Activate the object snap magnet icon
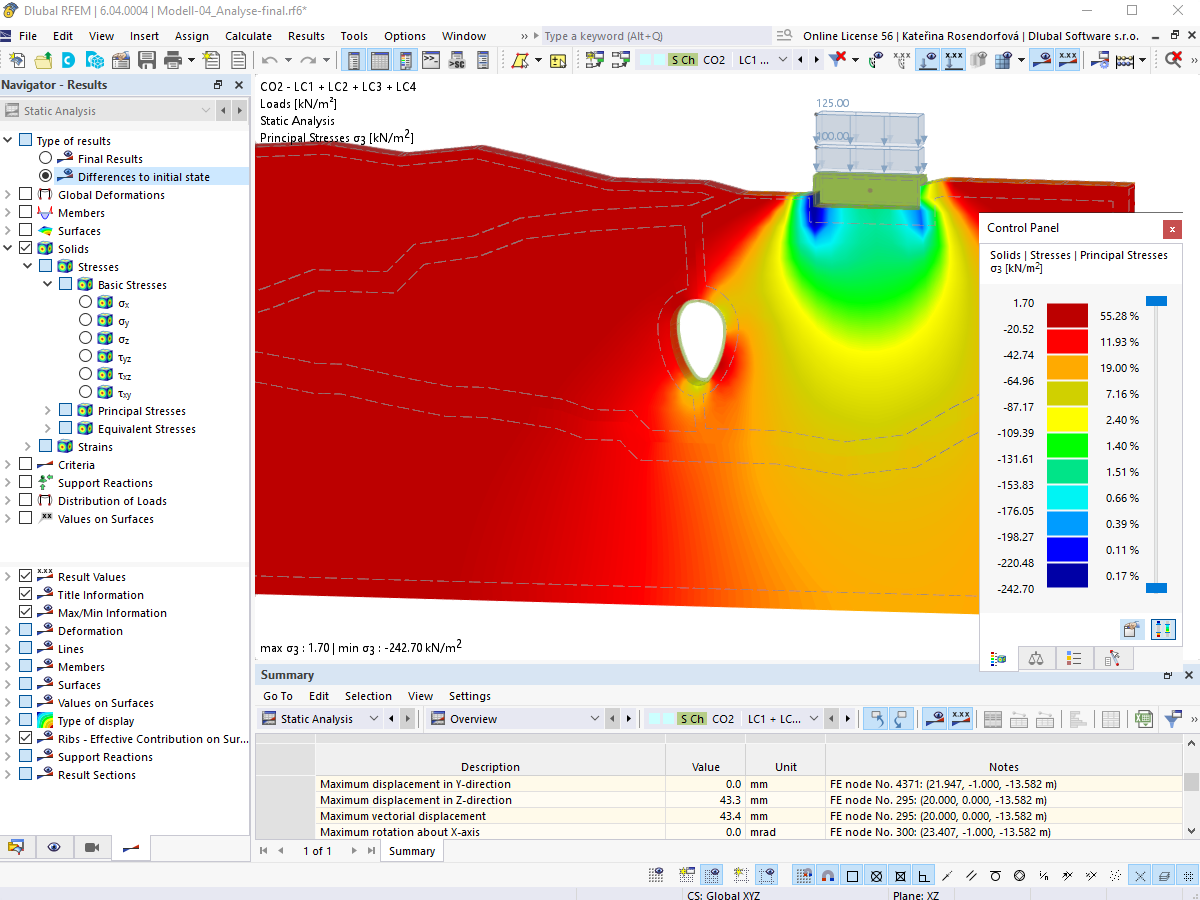 826,874
